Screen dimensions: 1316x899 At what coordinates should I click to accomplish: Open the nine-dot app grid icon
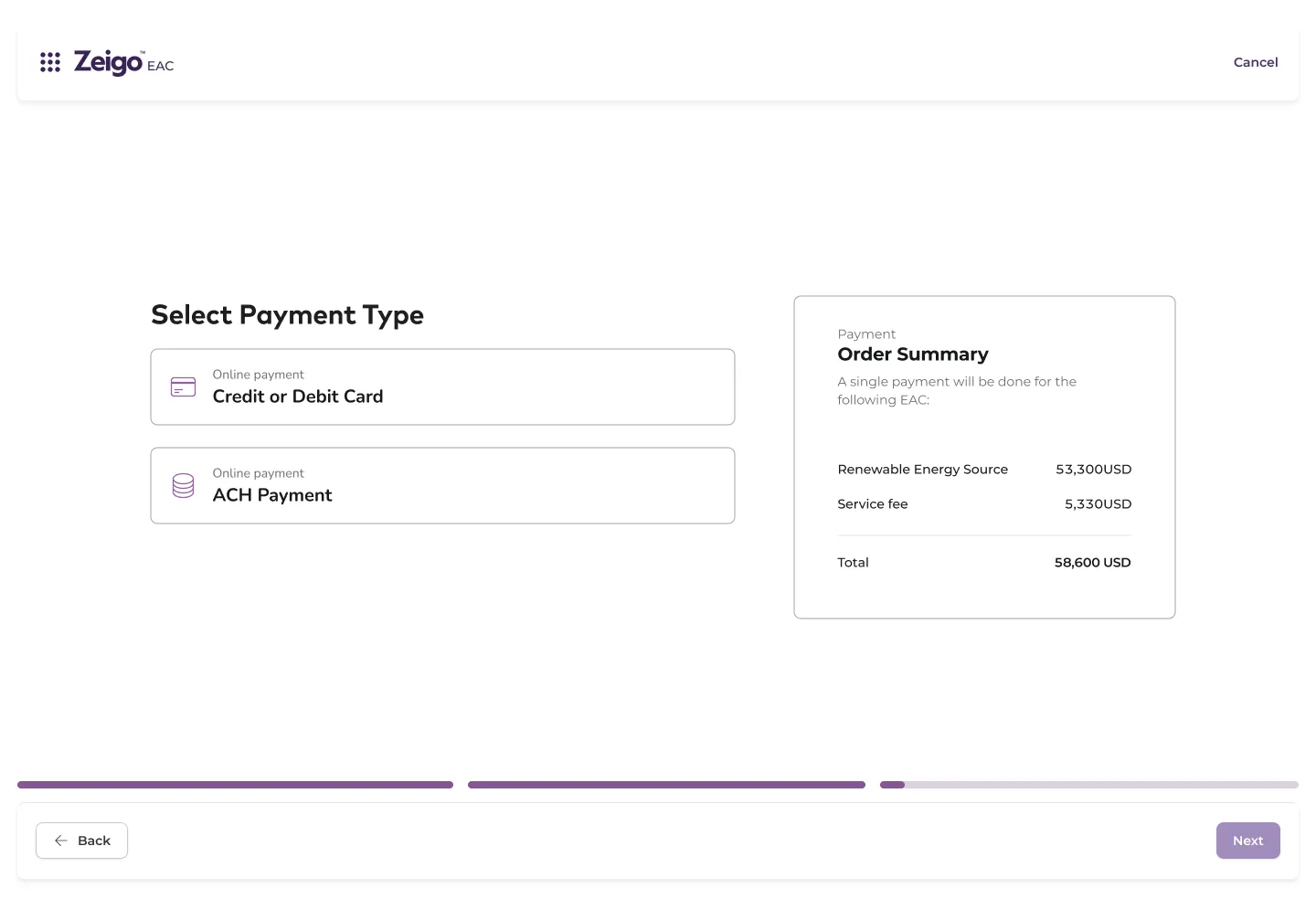coord(50,62)
